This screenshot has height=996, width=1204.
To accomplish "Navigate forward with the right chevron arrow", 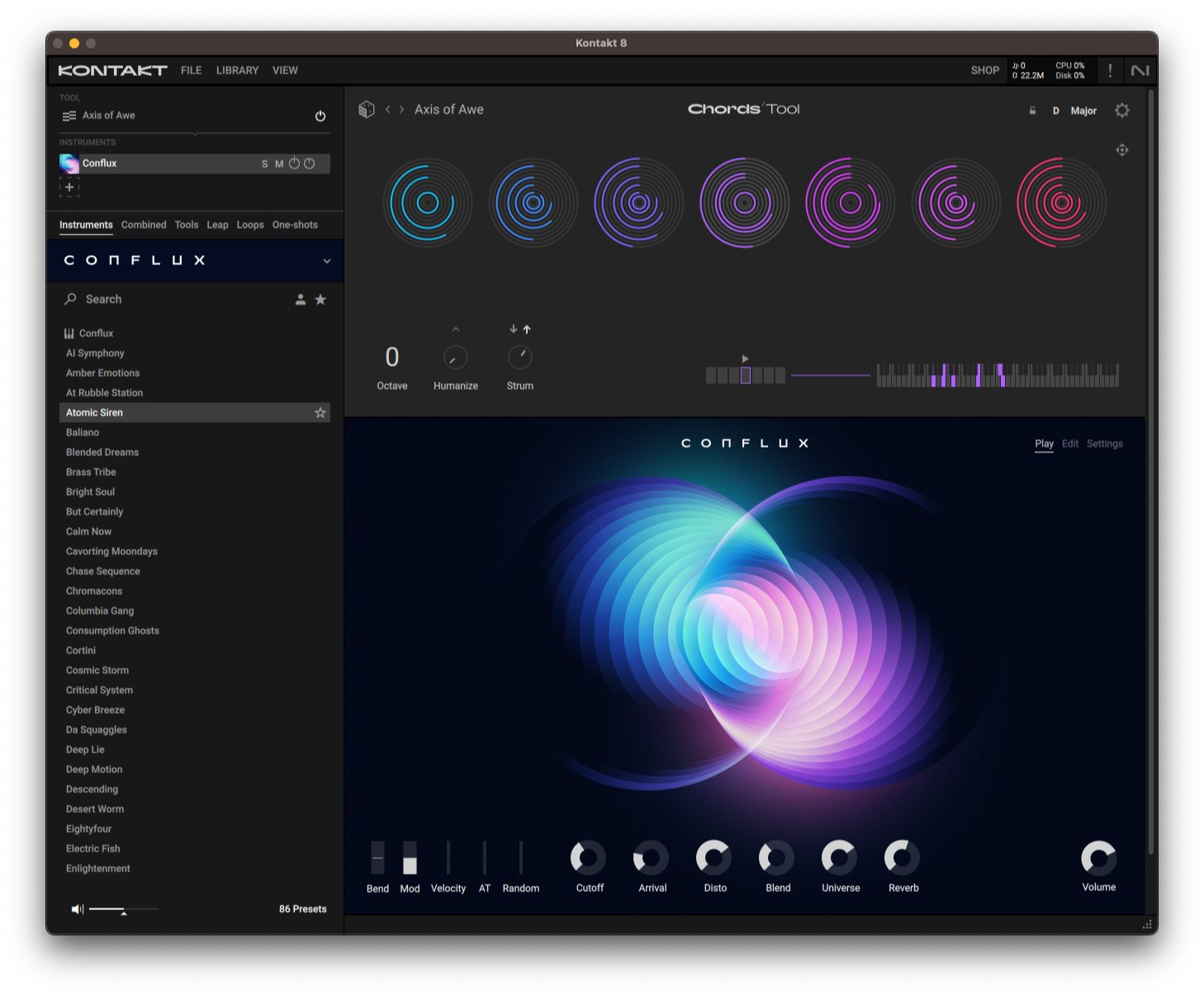I will pyautogui.click(x=402, y=109).
